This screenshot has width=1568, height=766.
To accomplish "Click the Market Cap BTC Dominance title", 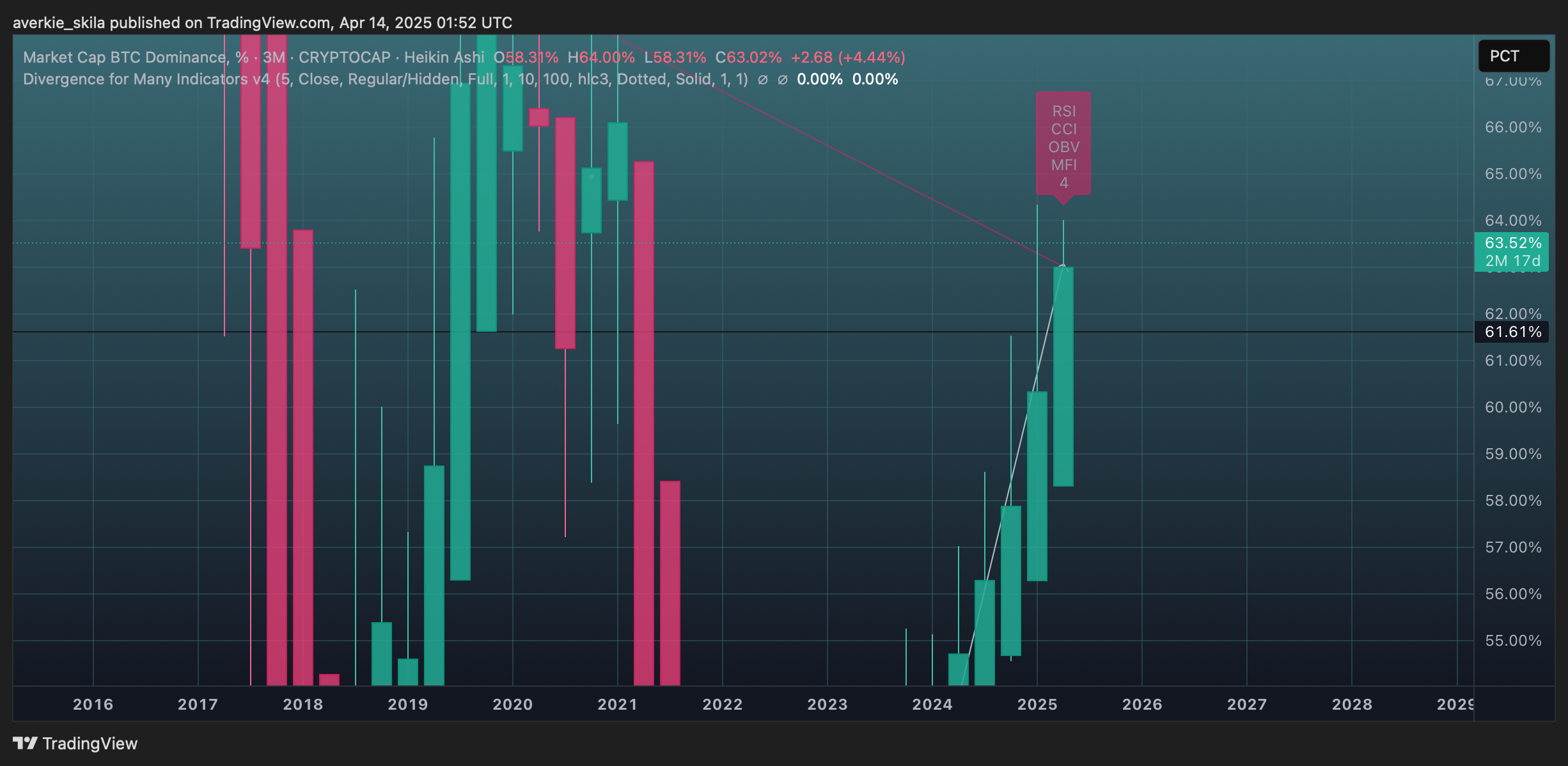I will (136, 58).
